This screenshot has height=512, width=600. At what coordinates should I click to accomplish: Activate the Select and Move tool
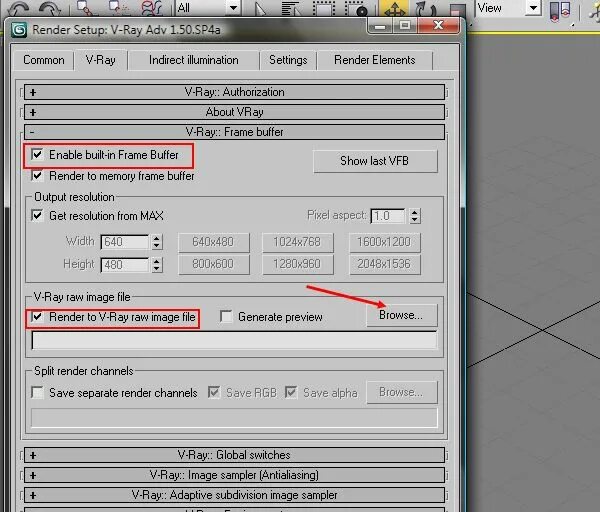(x=394, y=8)
